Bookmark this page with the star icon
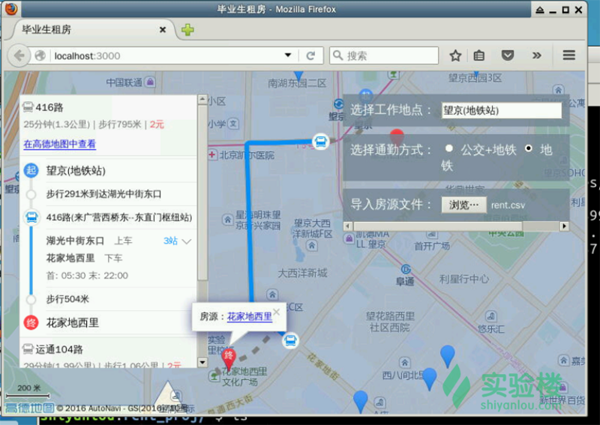Screen dimensions: 600x425 tap(455, 56)
